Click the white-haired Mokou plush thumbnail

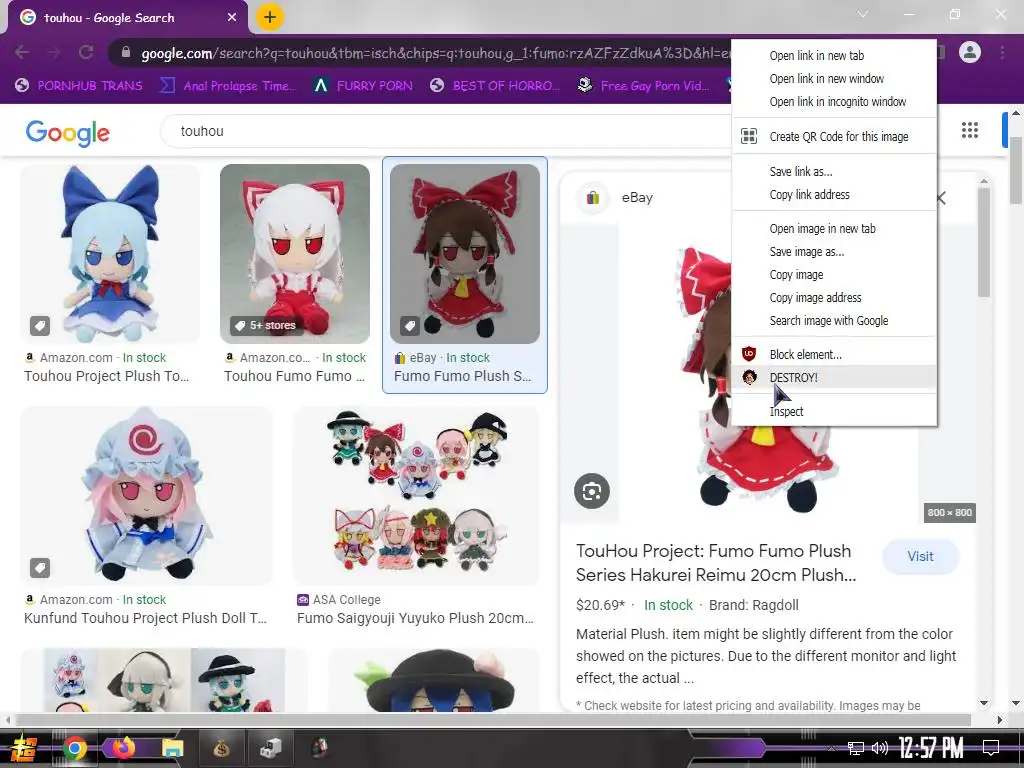tap(295, 253)
